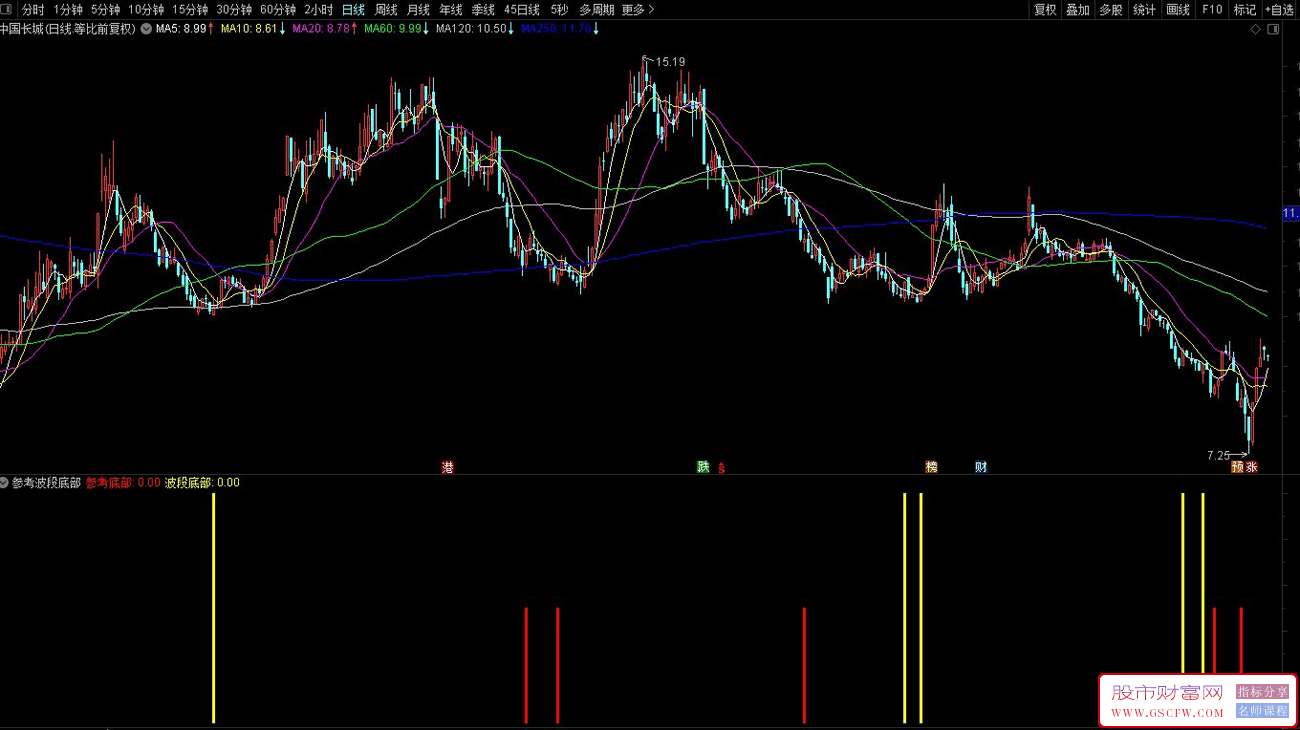
Task: Click the 中国长城 stock title text
Action: [67, 29]
